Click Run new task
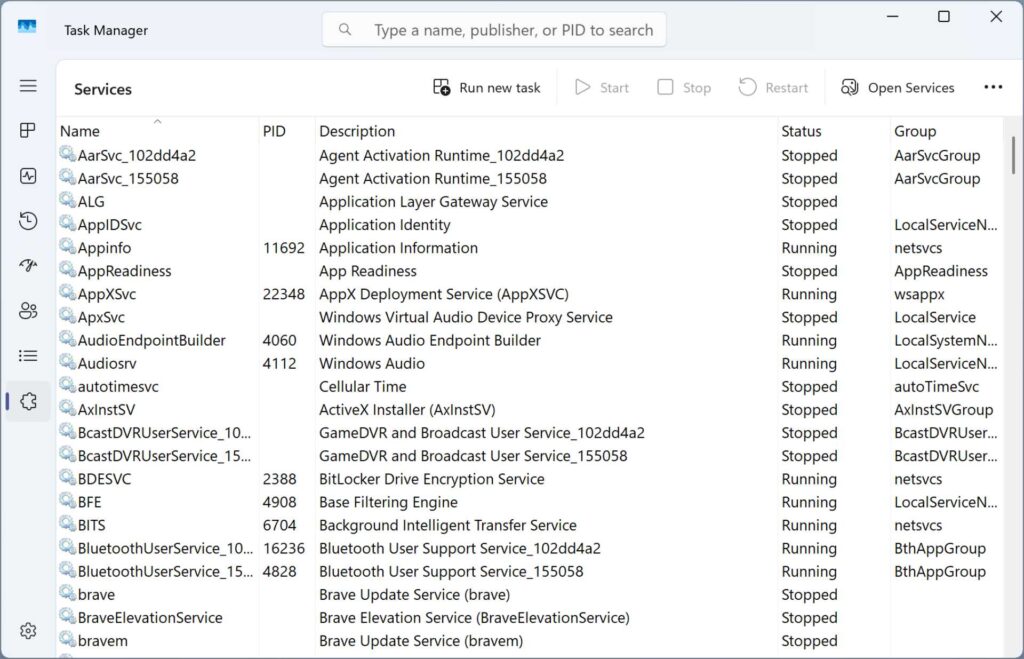 coord(487,87)
